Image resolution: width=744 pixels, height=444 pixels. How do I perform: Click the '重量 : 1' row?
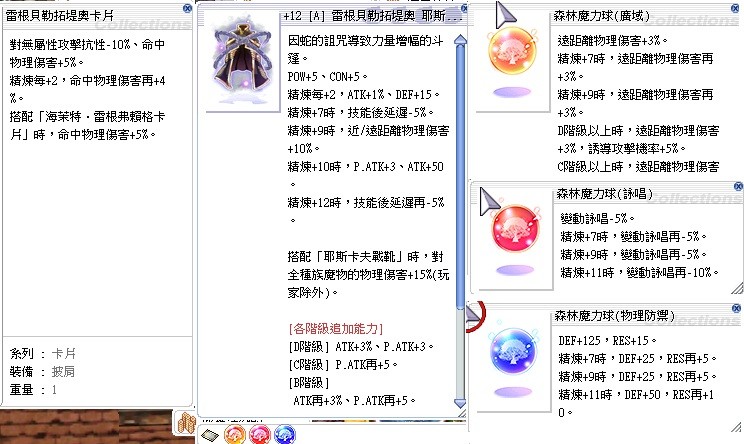pos(33,390)
